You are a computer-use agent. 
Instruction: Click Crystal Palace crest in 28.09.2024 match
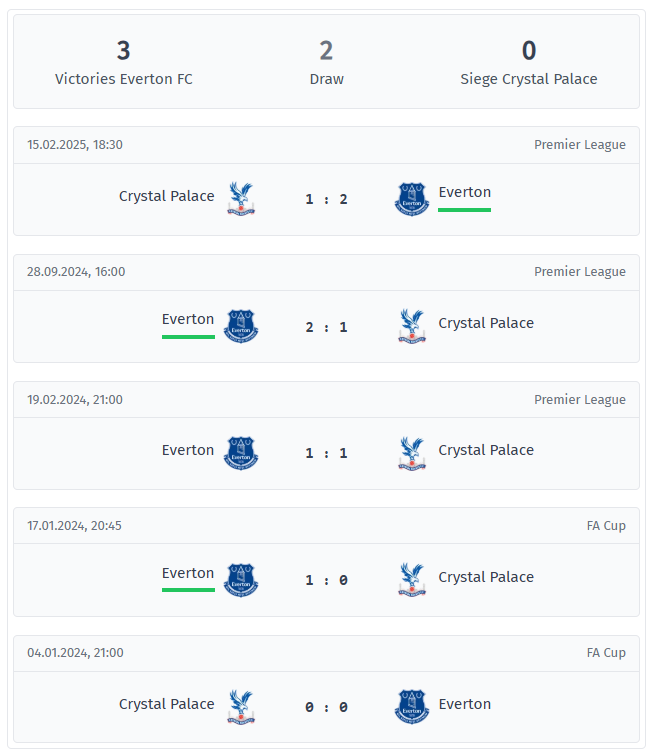coord(412,326)
